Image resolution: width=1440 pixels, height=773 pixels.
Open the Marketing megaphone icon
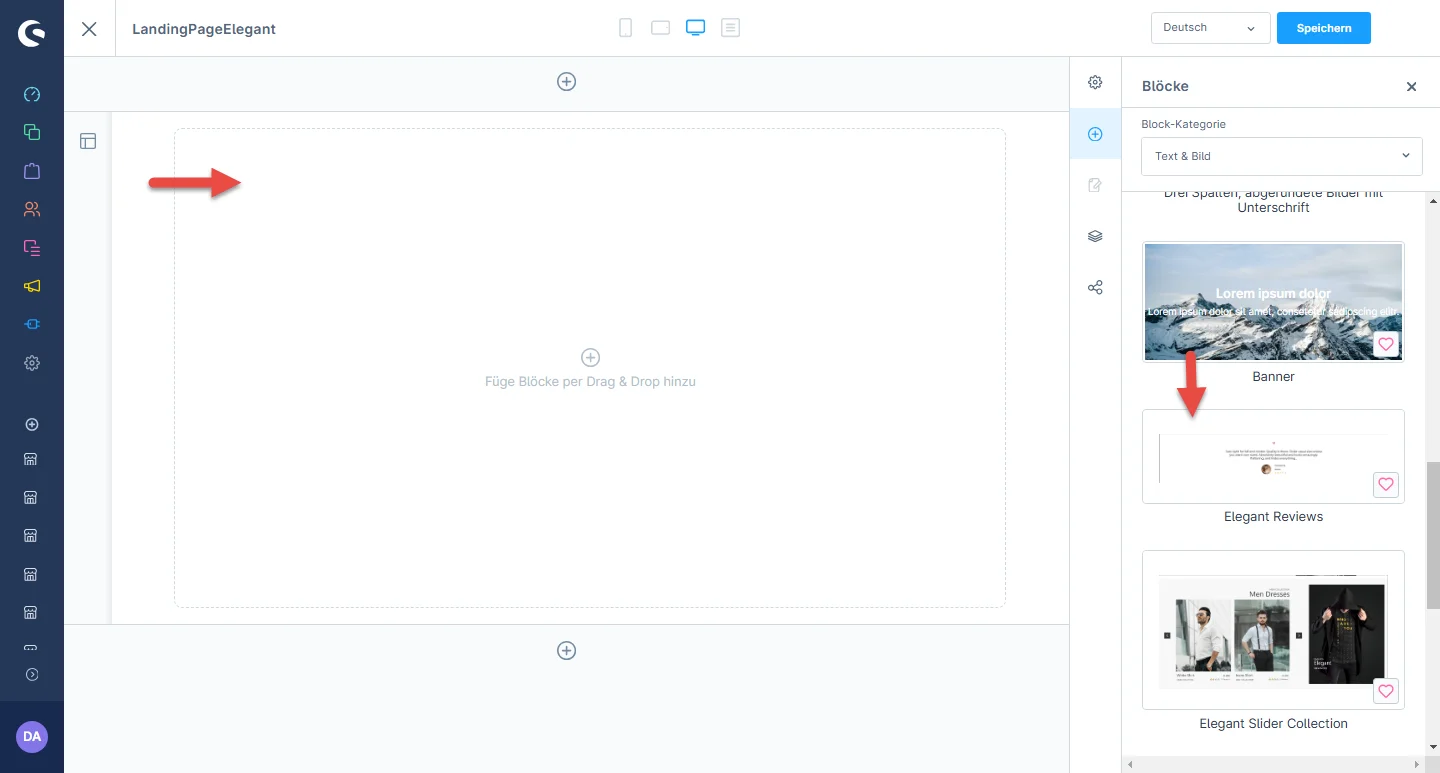pyautogui.click(x=32, y=286)
